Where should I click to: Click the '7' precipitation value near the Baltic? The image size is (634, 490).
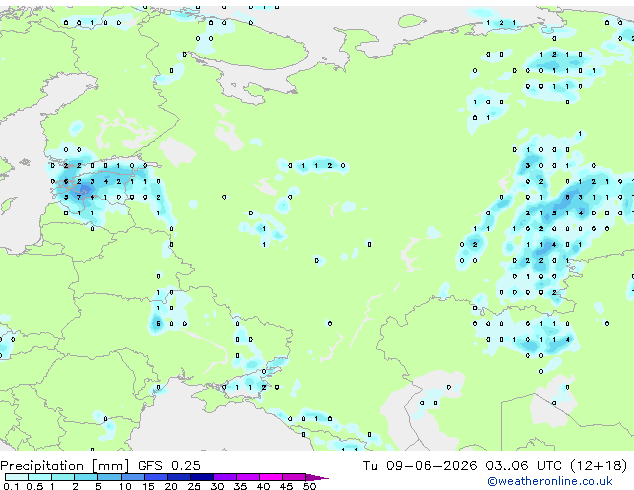pyautogui.click(x=79, y=198)
